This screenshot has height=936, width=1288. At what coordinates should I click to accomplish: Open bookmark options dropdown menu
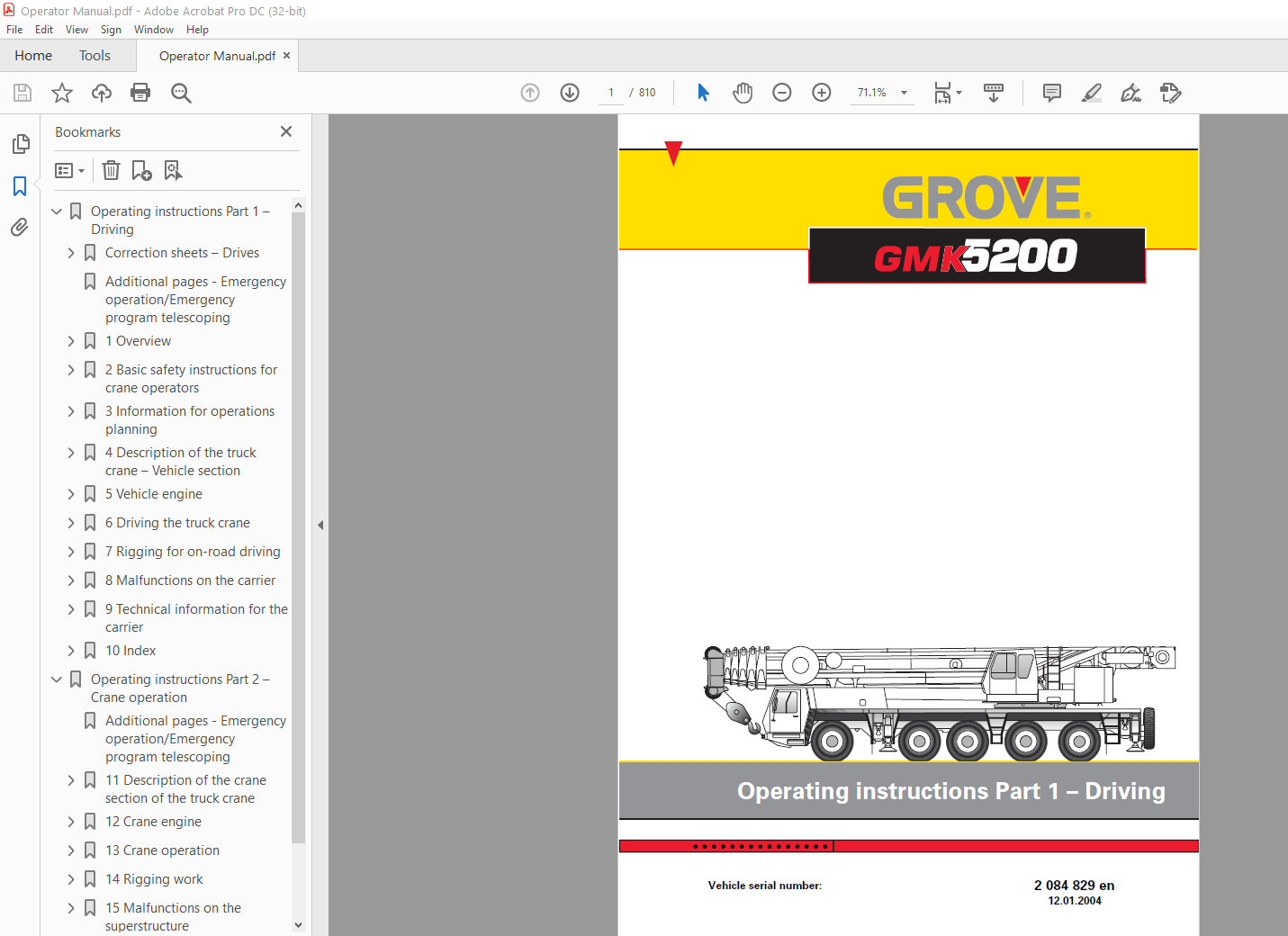[69, 170]
